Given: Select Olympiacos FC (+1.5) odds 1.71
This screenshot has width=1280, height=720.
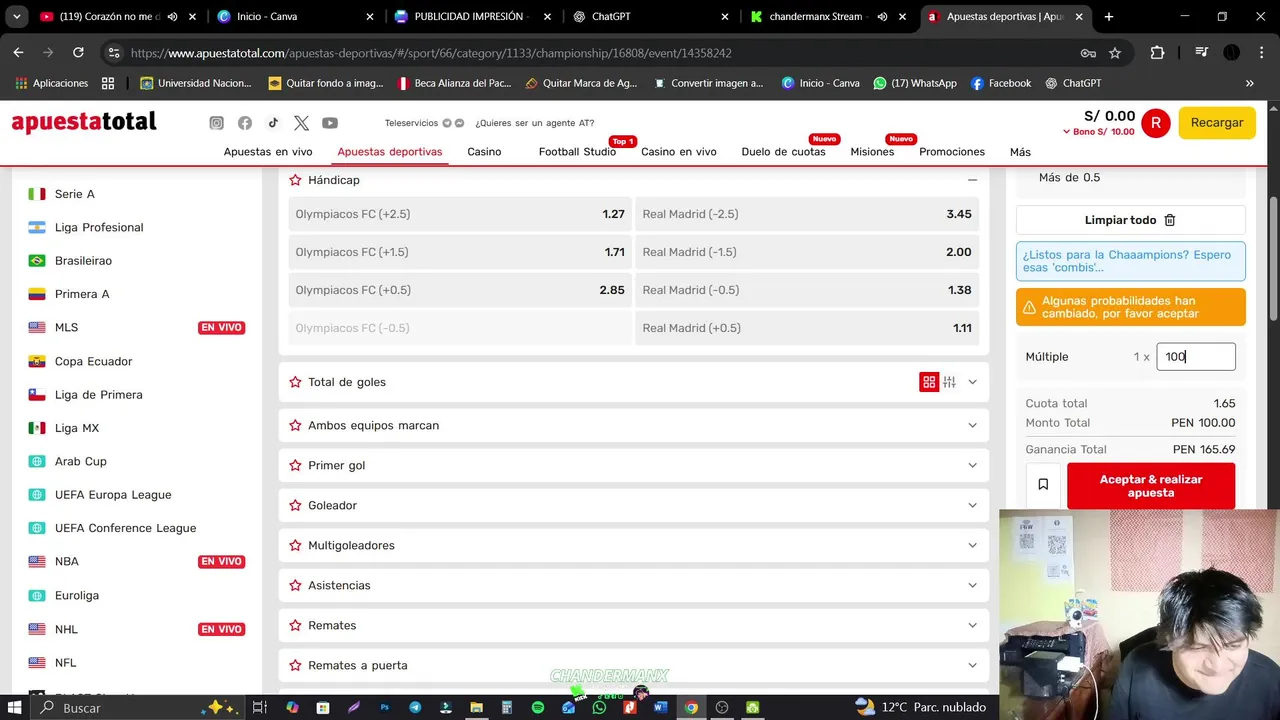Looking at the screenshot, I should pyautogui.click(x=460, y=252).
